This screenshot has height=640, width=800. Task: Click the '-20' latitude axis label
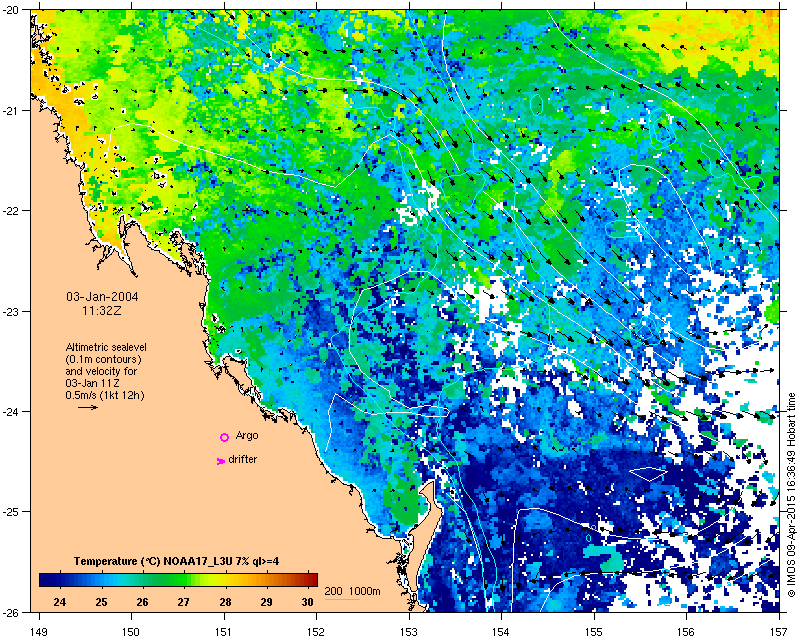tap(11, 10)
